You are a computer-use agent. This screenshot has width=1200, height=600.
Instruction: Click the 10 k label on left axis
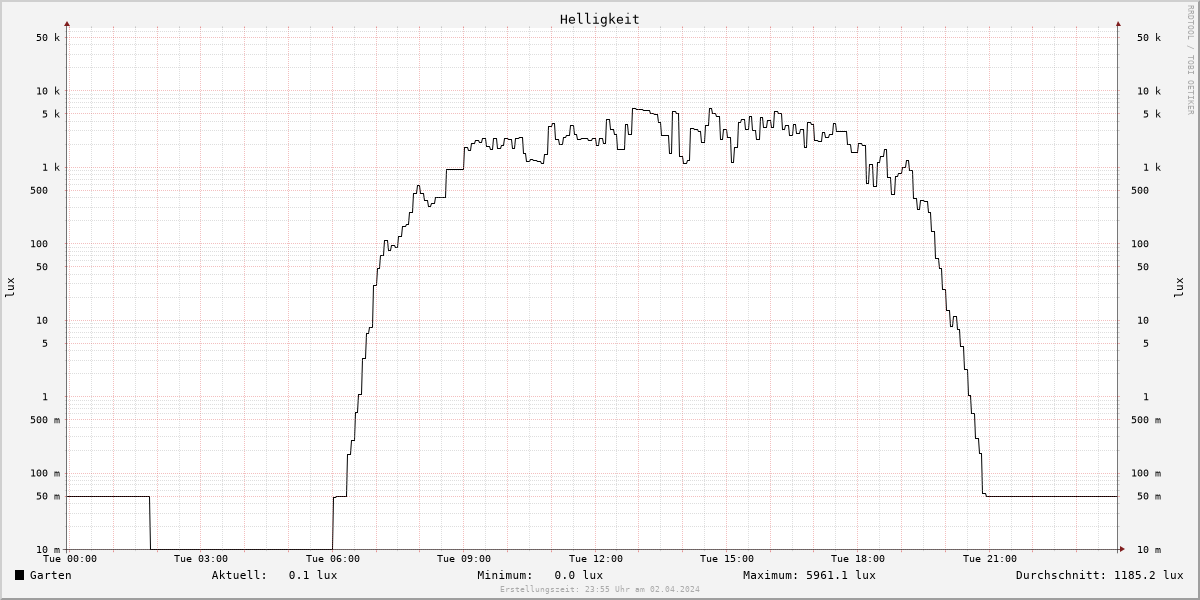[x=48, y=91]
